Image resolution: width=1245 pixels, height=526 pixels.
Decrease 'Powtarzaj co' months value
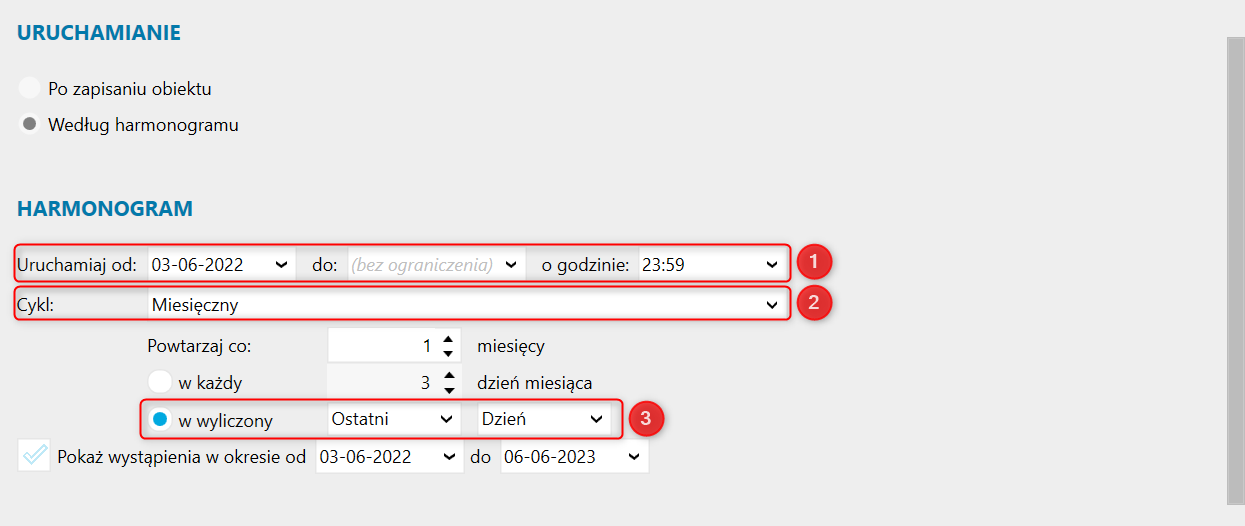click(x=448, y=353)
